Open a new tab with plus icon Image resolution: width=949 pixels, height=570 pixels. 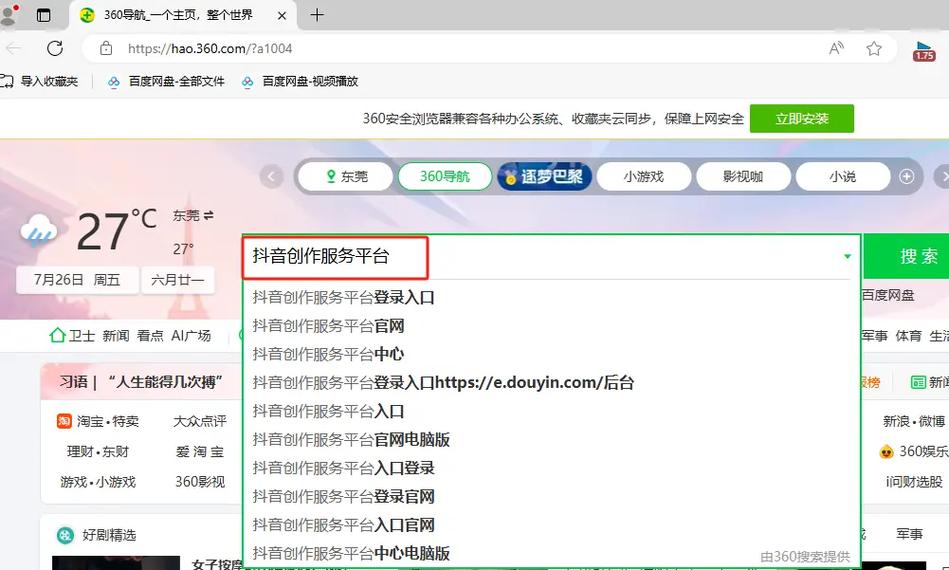point(317,15)
